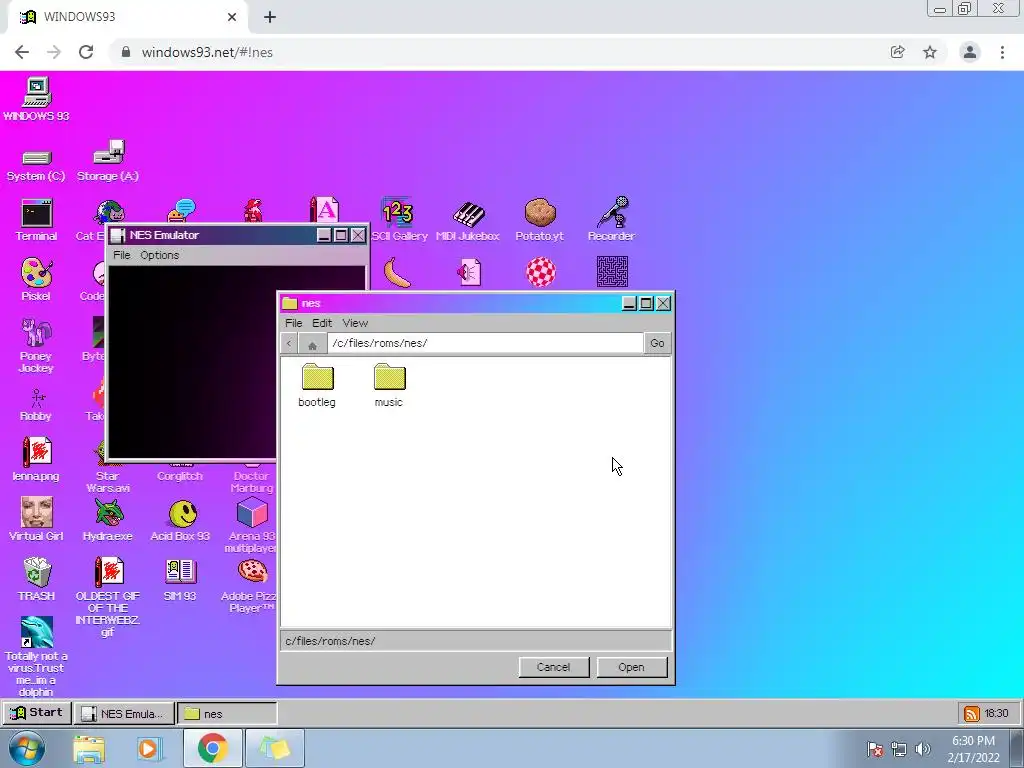
Task: Switch to NES Emulator taskbar item
Action: pyautogui.click(x=124, y=714)
